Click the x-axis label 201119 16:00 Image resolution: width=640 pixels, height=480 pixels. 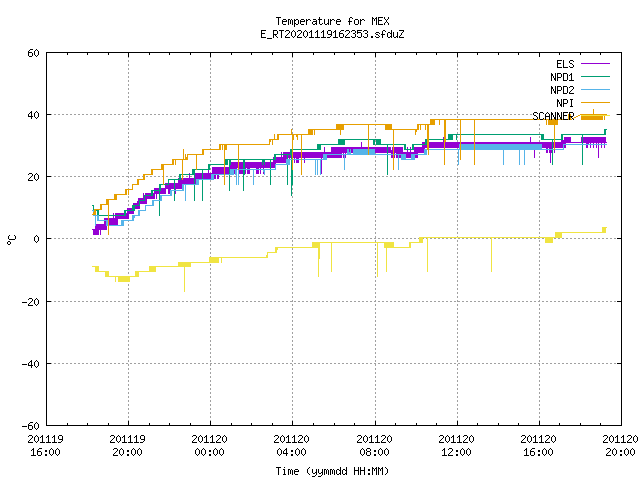45,446
